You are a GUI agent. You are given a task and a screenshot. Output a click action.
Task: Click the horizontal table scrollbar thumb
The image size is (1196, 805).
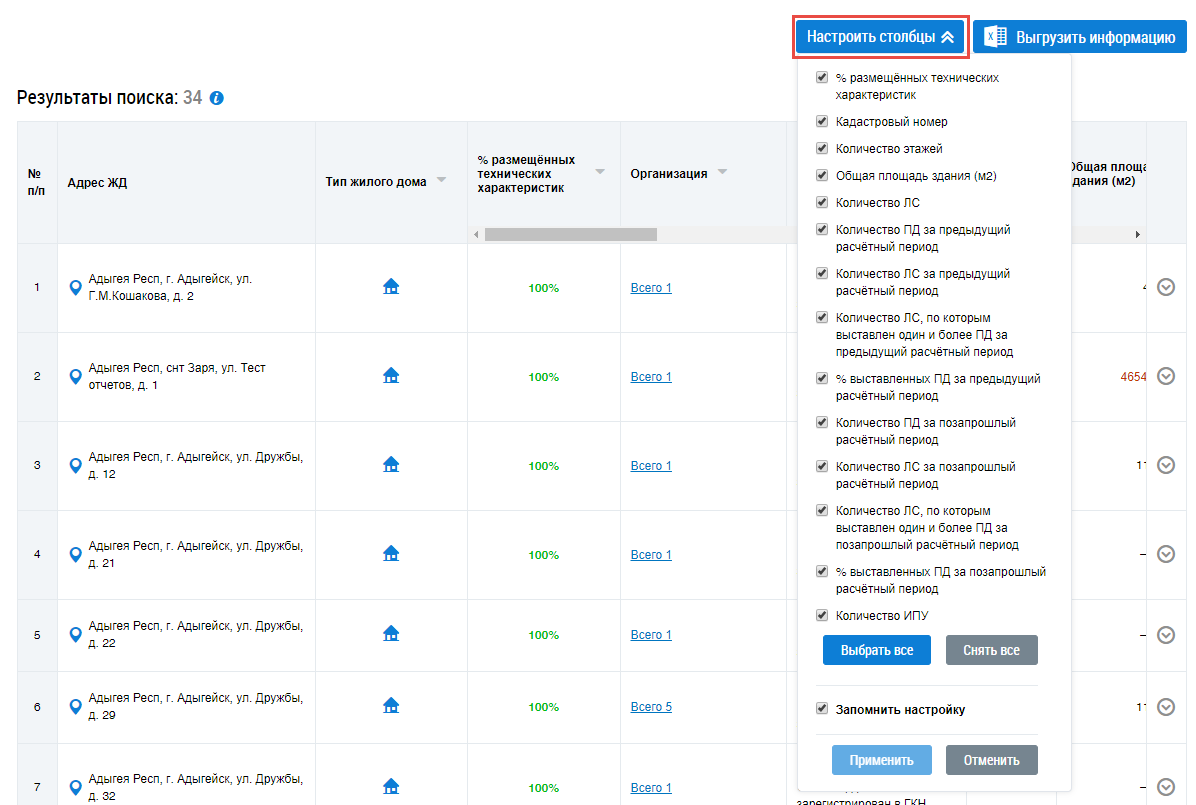[570, 234]
